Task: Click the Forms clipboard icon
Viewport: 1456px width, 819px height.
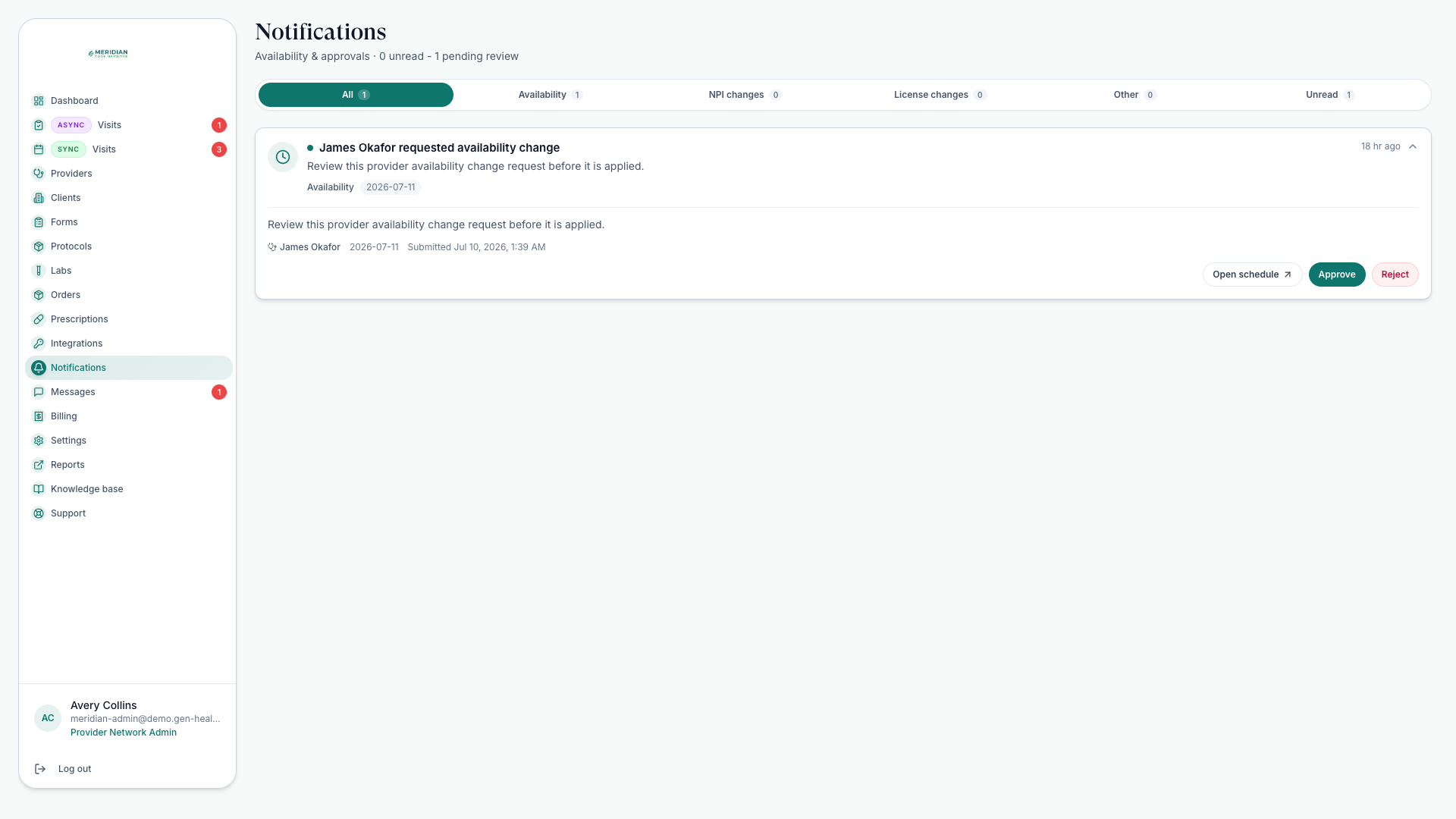Action: pyautogui.click(x=39, y=222)
